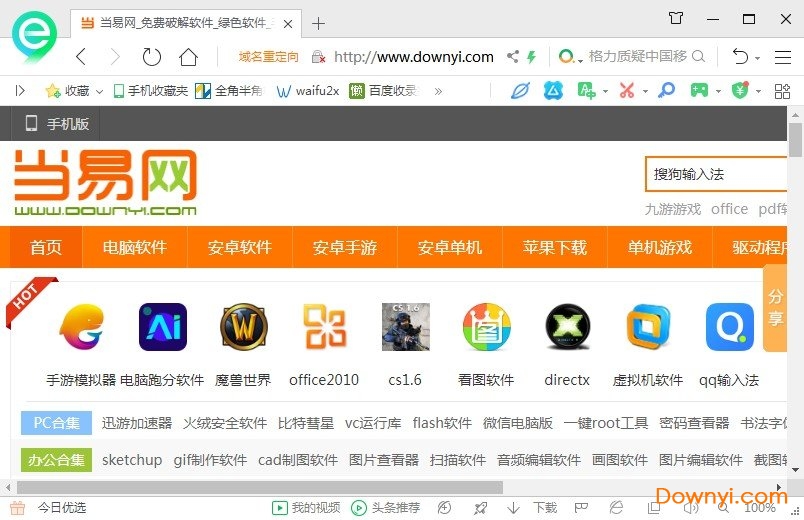Open the 迅游加速器 link
Image resolution: width=804 pixels, height=520 pixels.
coord(137,423)
